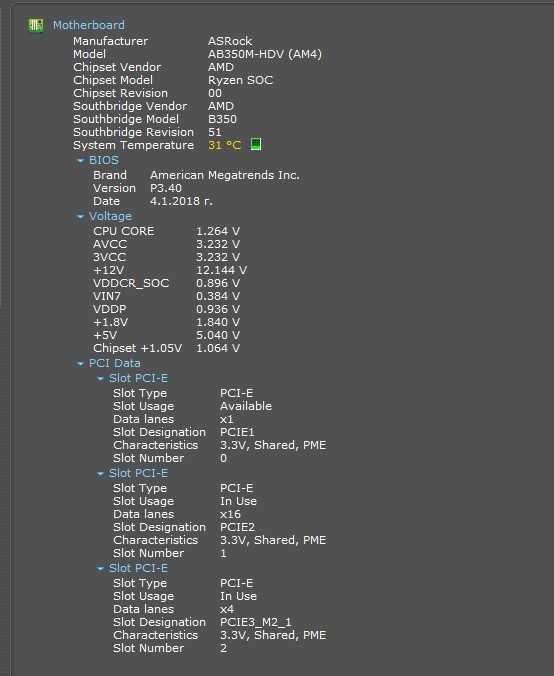Select the 1.064 V chipset value
This screenshot has width=554, height=676.
pyautogui.click(x=218, y=348)
